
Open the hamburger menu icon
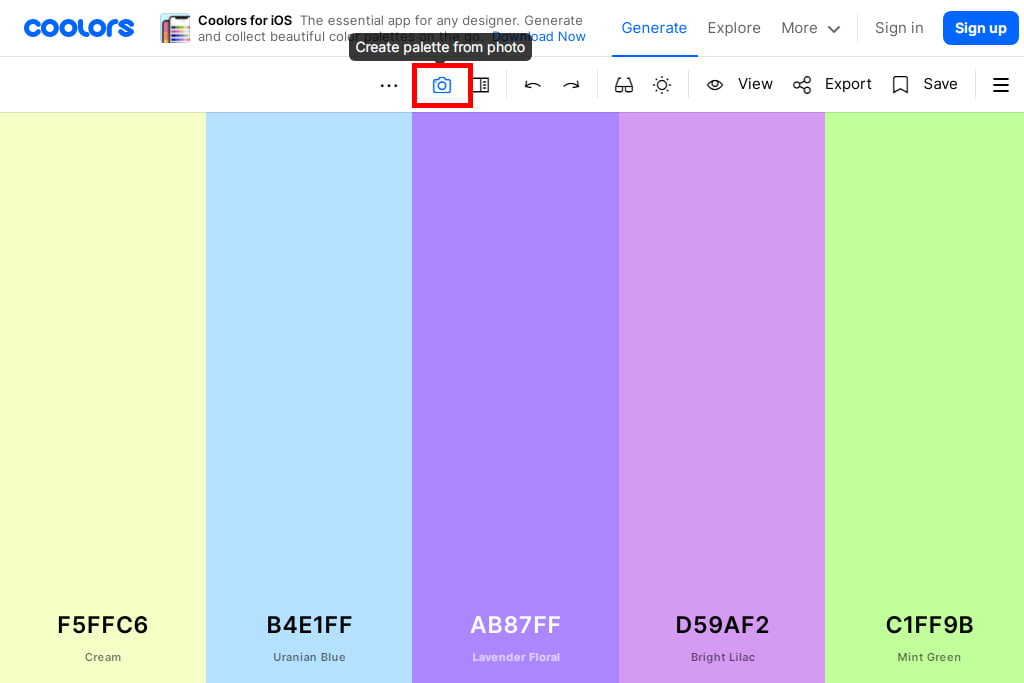(x=1000, y=85)
